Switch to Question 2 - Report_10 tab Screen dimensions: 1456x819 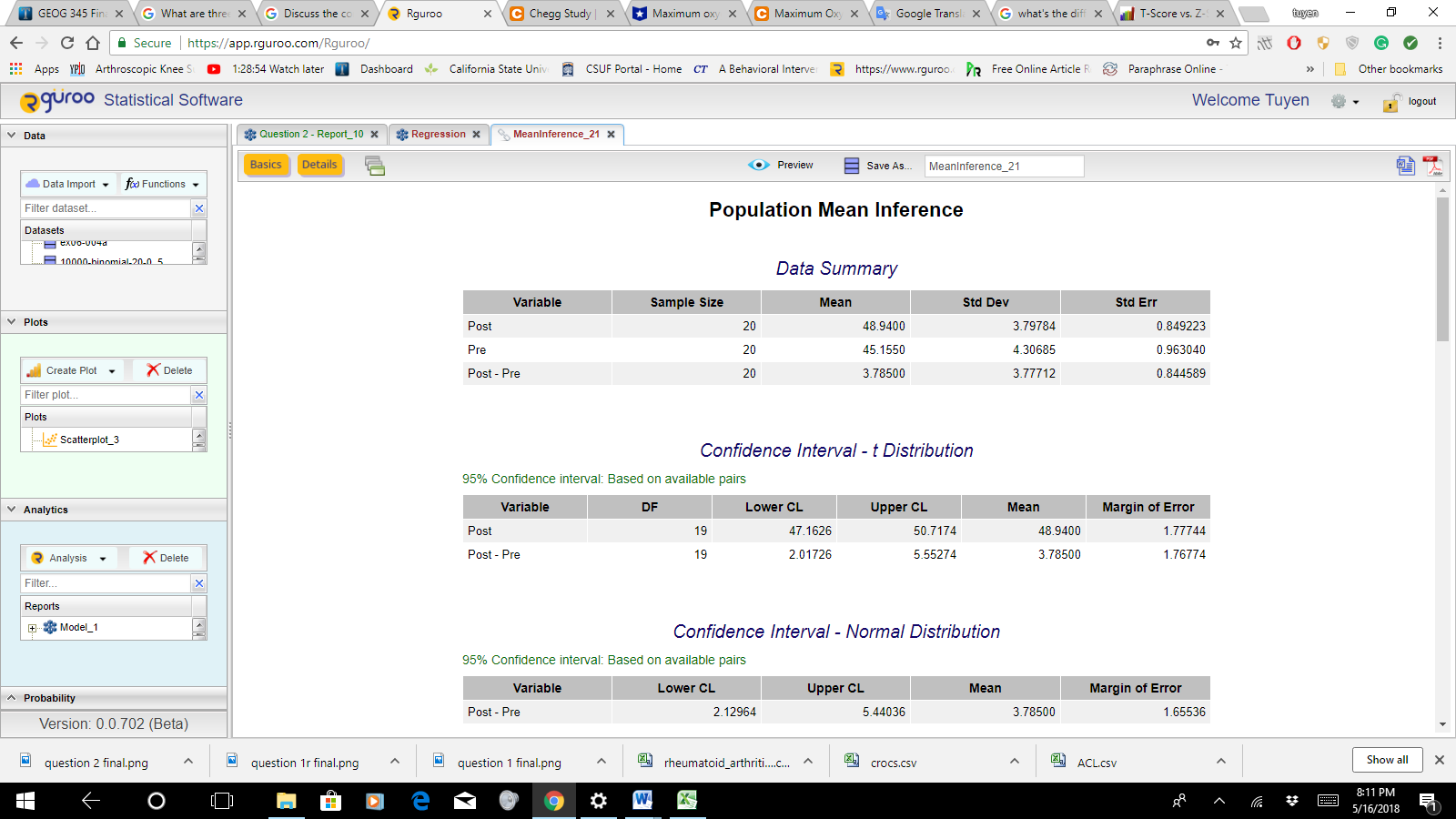pyautogui.click(x=310, y=135)
